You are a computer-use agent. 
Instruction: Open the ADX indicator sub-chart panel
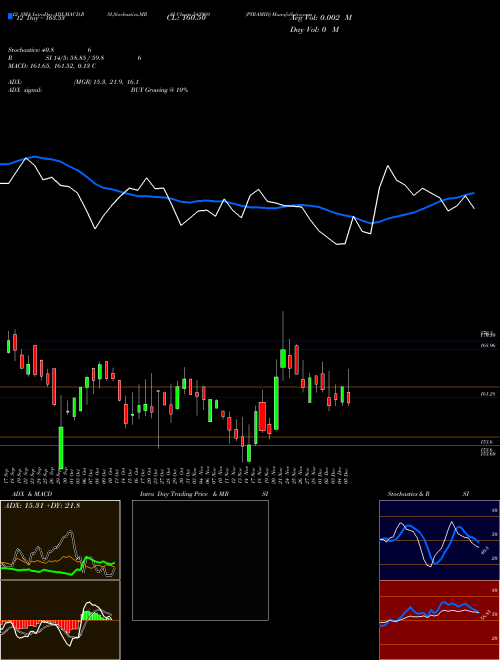tap(60, 540)
